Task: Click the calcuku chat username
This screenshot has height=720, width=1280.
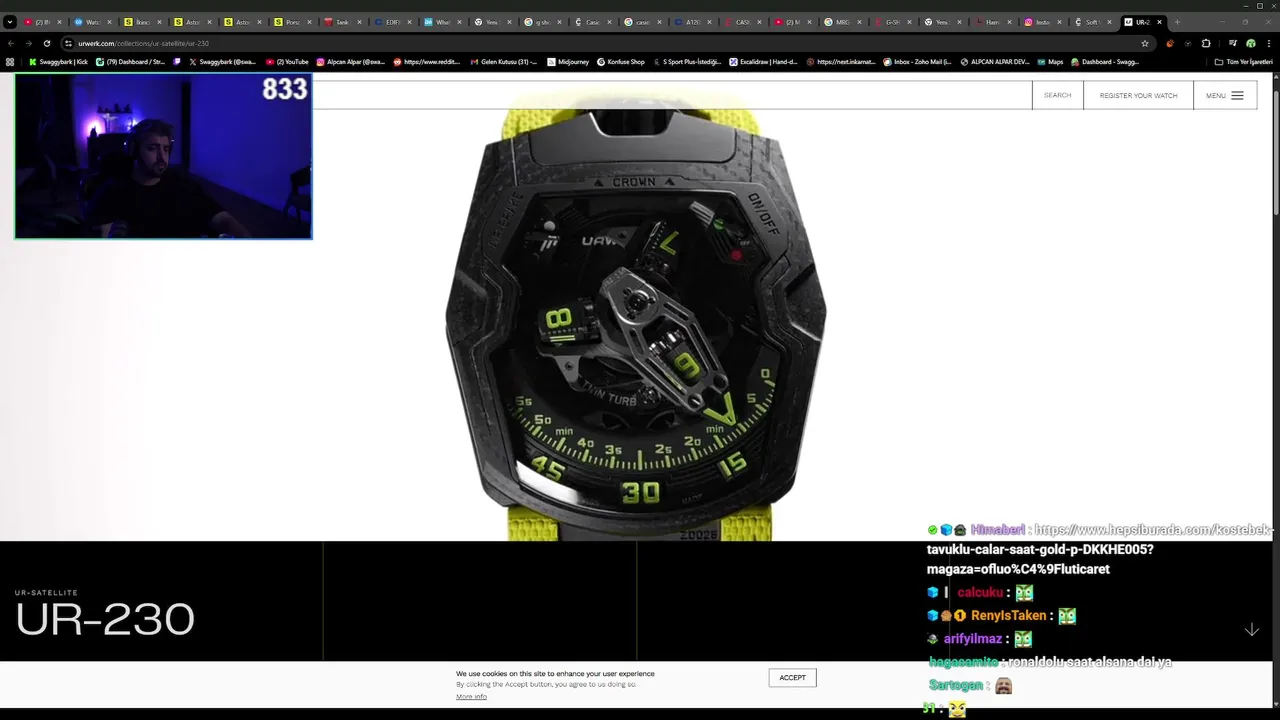Action: (x=980, y=593)
